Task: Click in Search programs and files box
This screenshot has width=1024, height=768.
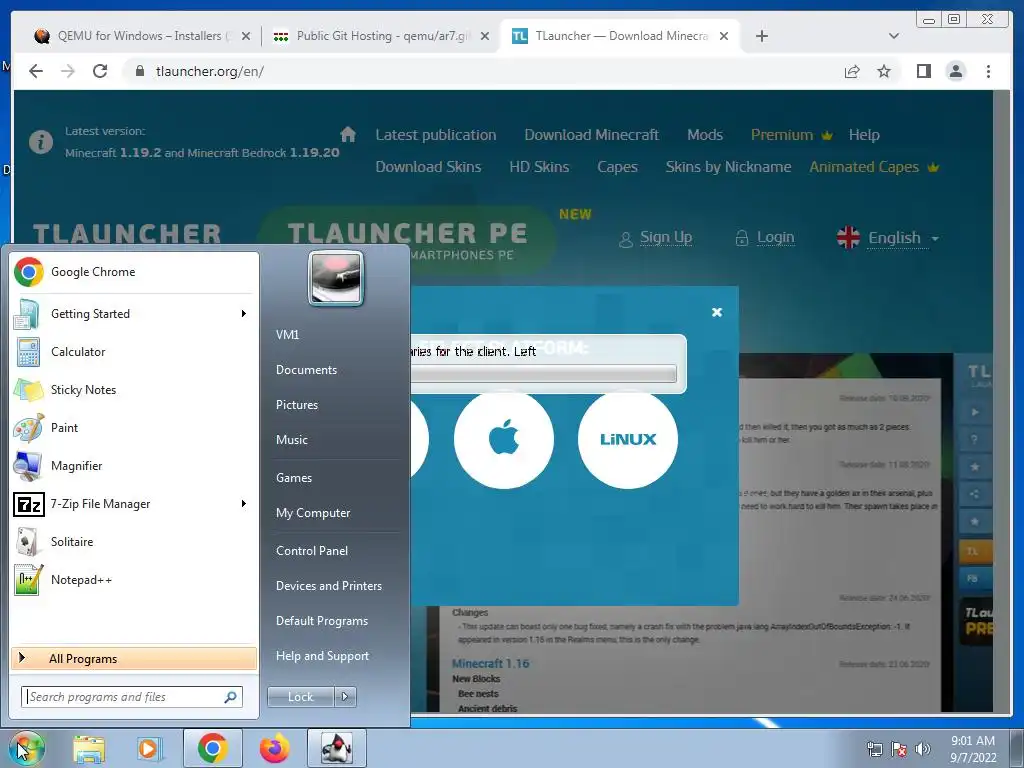Action: point(131,697)
